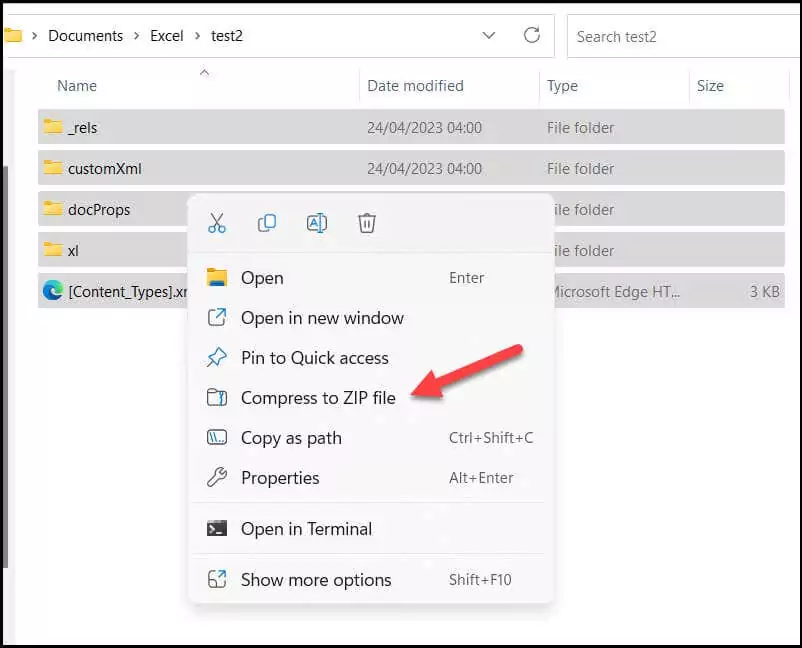Click the Edge icon of [Content_Types] file

[53, 291]
